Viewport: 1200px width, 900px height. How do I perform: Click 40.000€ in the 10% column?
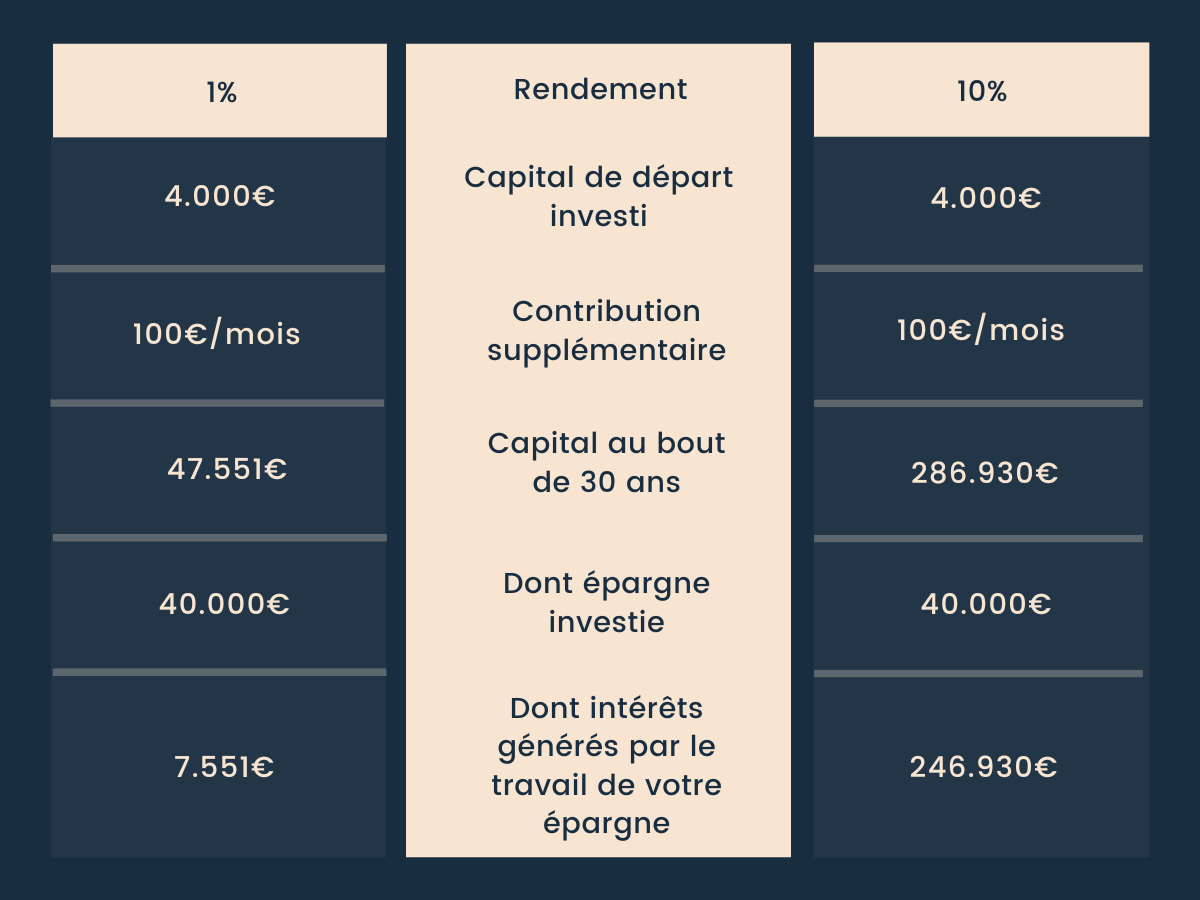coord(985,604)
